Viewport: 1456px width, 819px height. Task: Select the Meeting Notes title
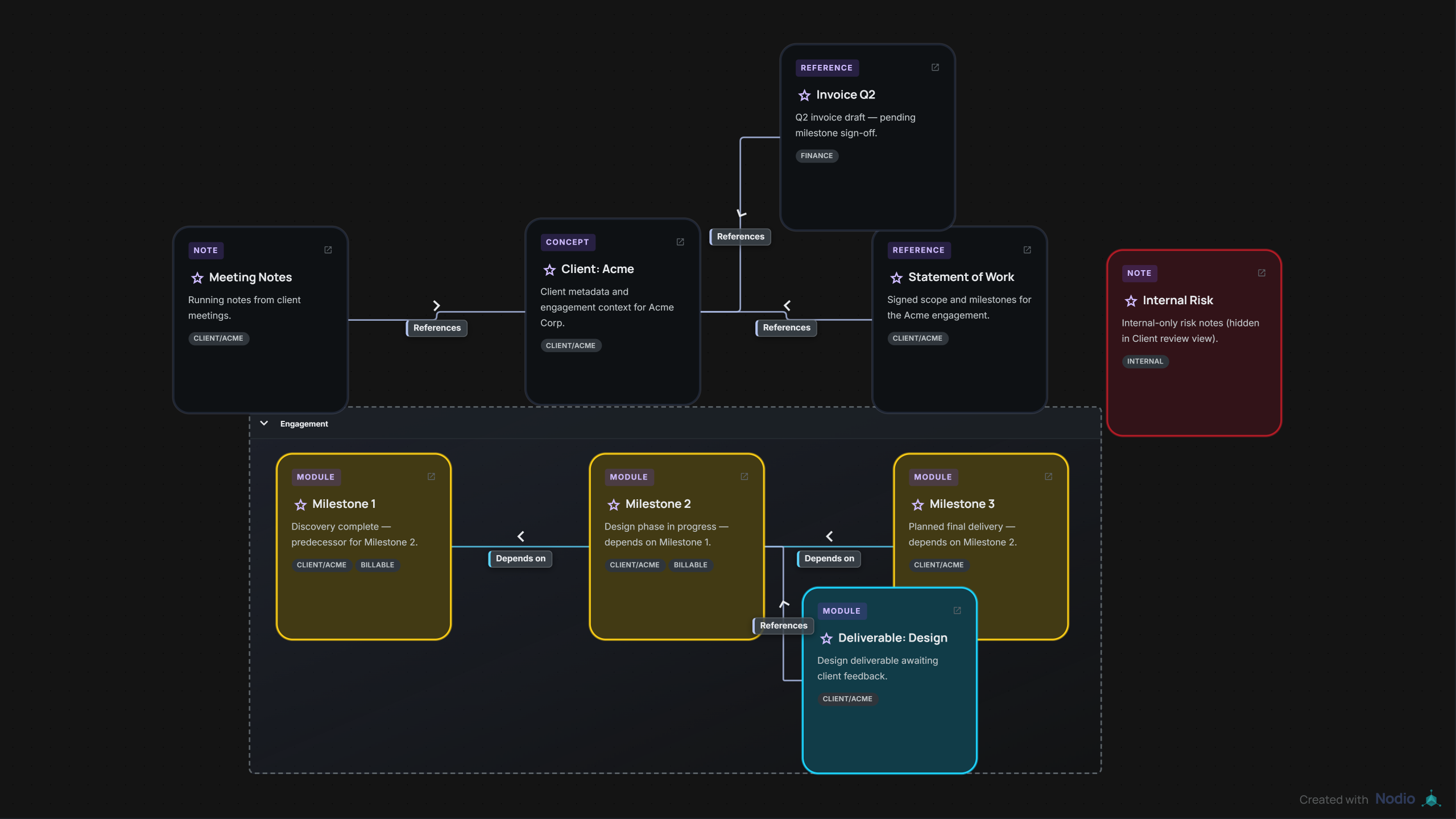pyautogui.click(x=250, y=278)
